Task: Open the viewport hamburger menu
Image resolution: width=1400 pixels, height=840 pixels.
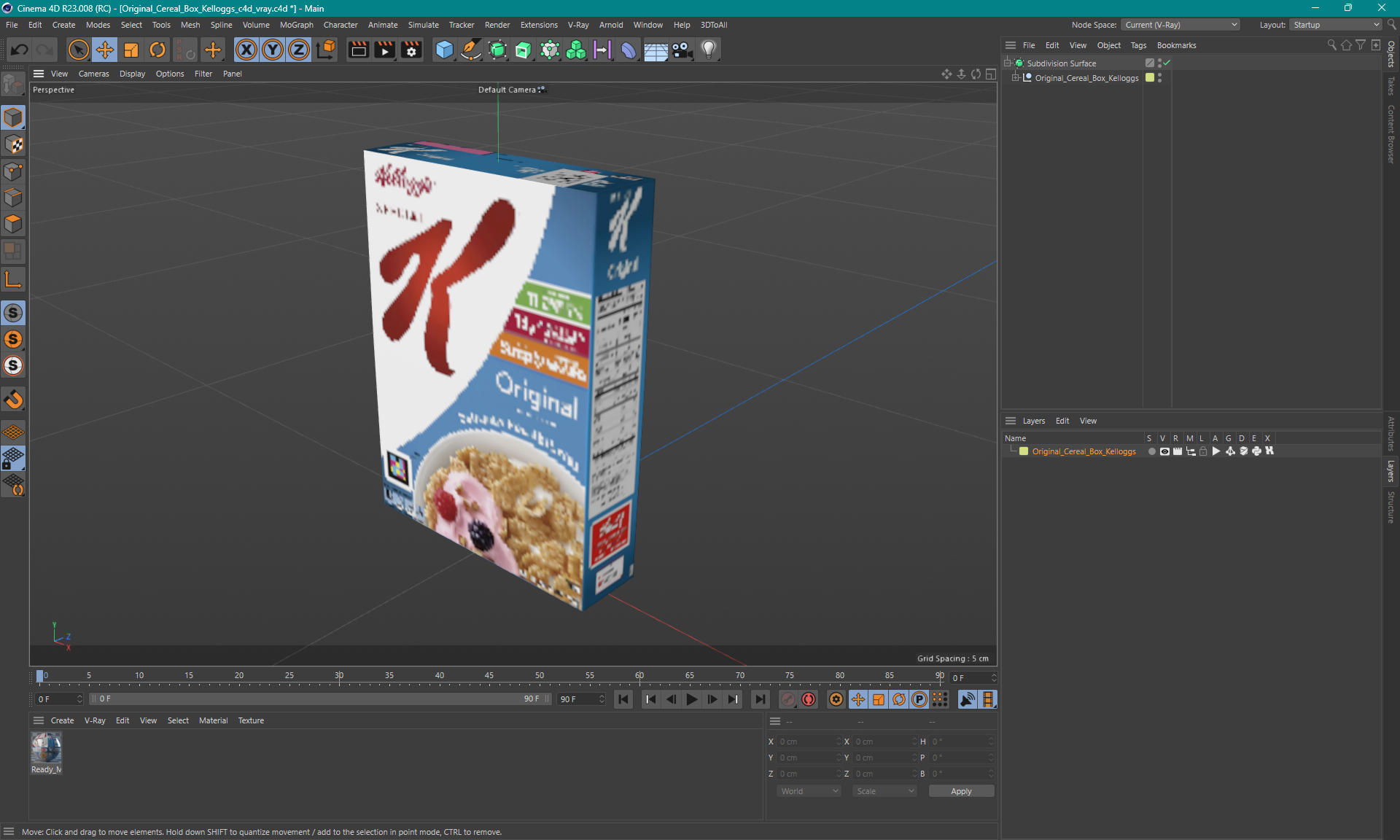Action: pyautogui.click(x=39, y=74)
